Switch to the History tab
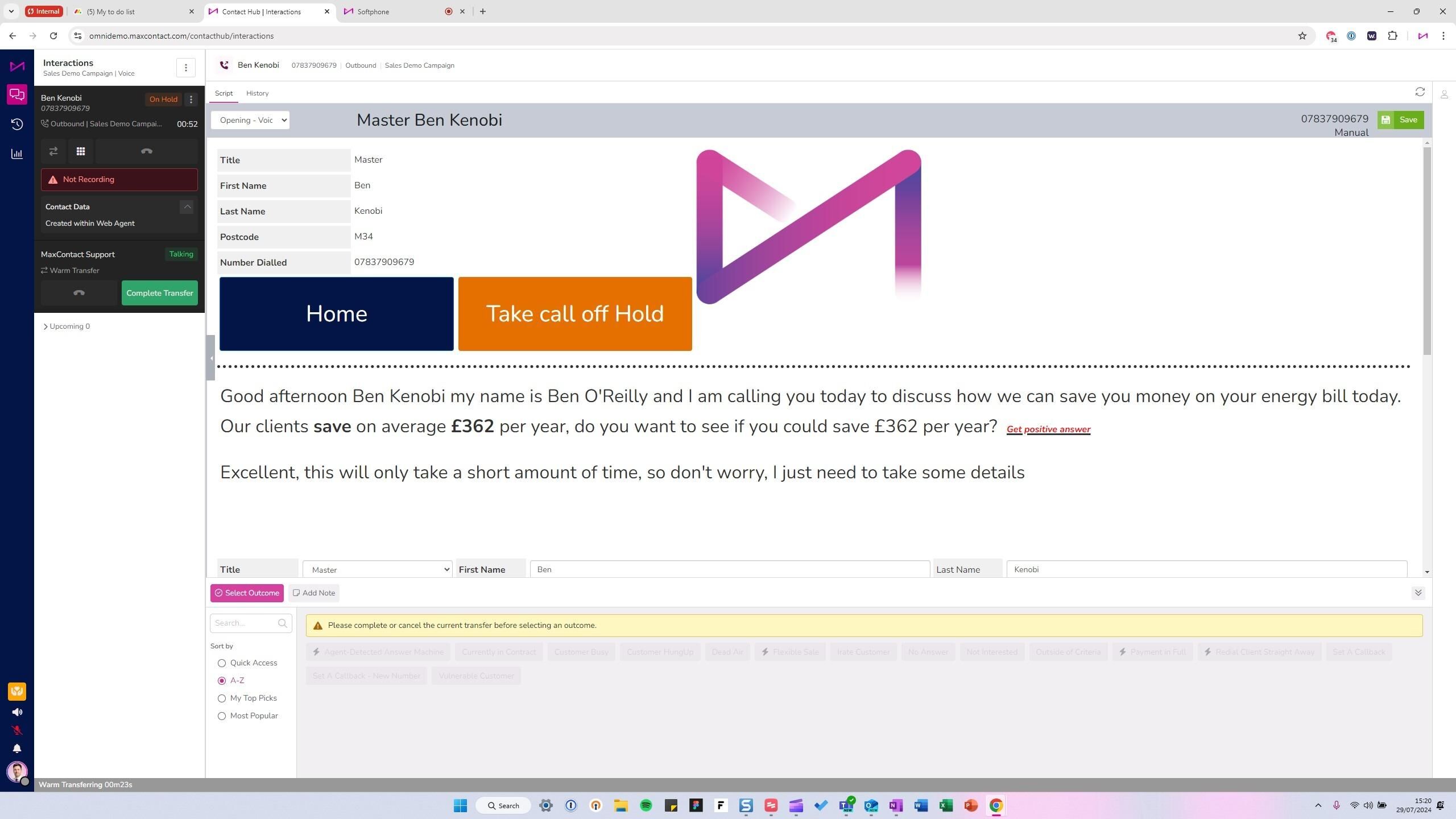The width and height of the screenshot is (1456, 819). pyautogui.click(x=257, y=93)
